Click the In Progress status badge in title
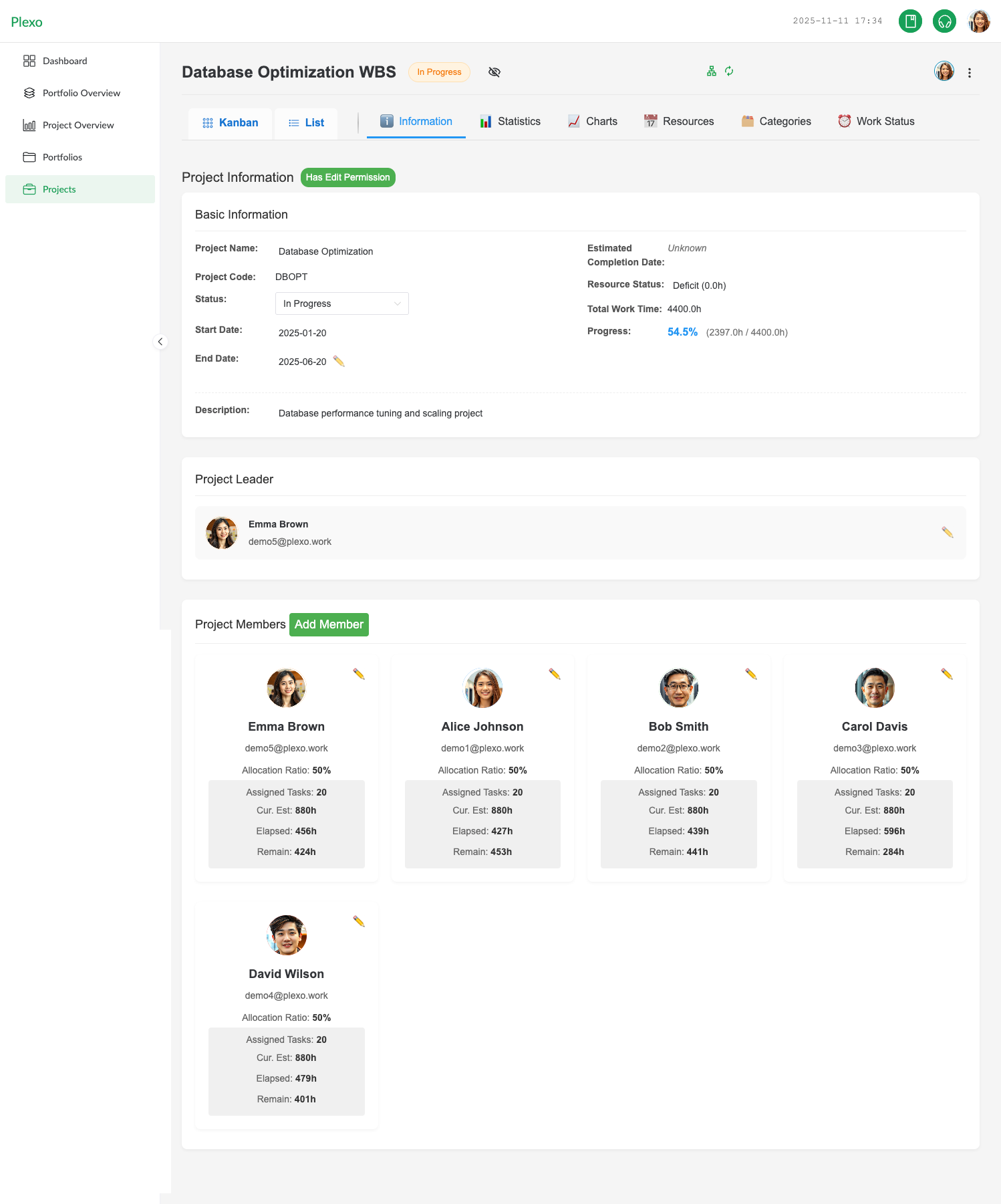 tap(439, 72)
